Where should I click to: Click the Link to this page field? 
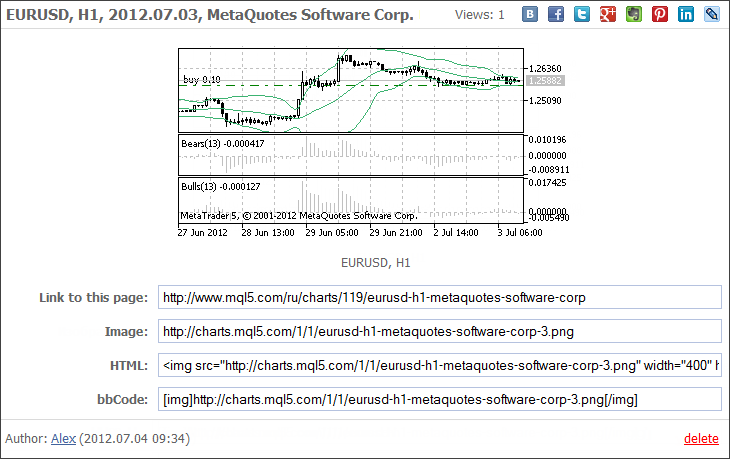pyautogui.click(x=439, y=297)
